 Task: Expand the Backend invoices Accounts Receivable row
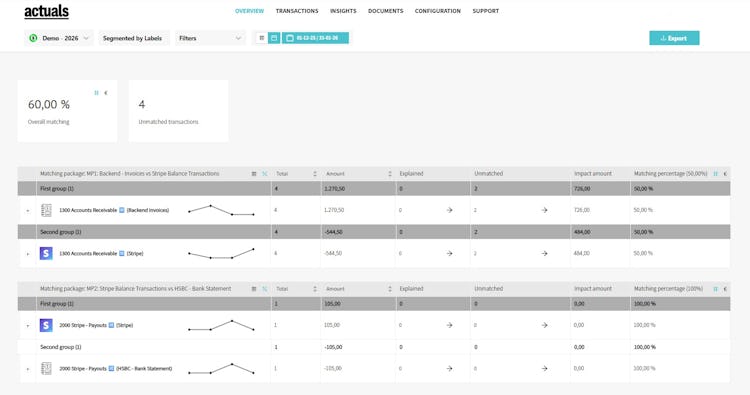coord(28,210)
